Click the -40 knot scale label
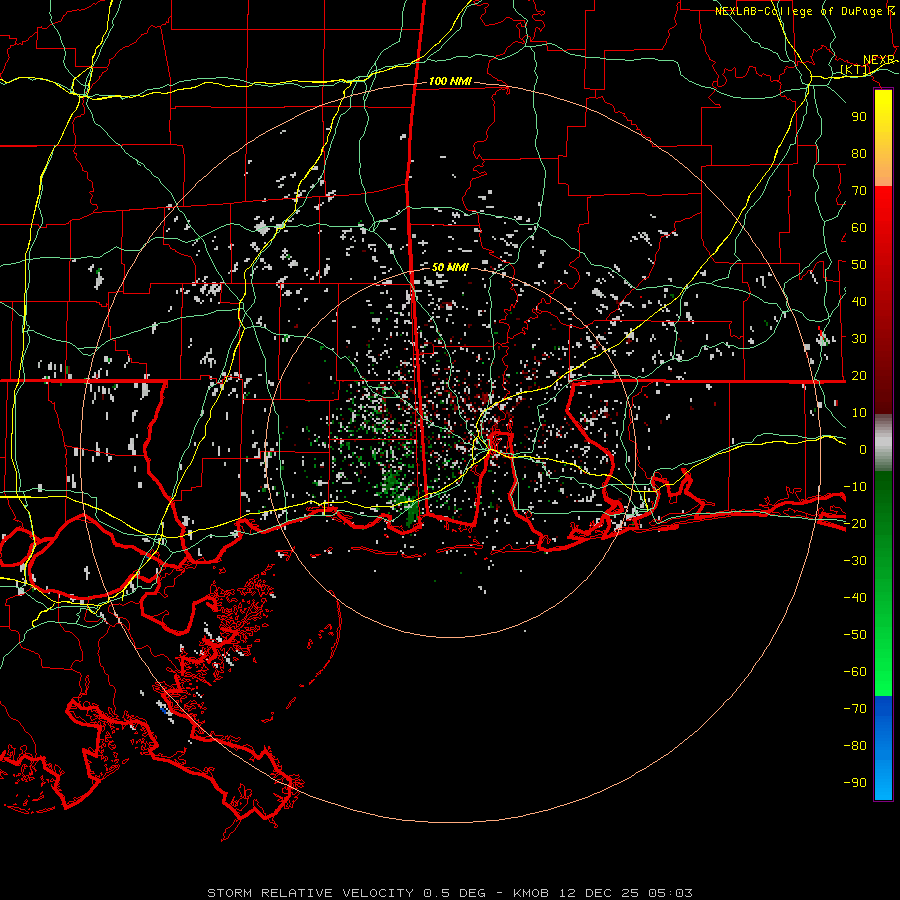This screenshot has height=900, width=900. tap(855, 598)
